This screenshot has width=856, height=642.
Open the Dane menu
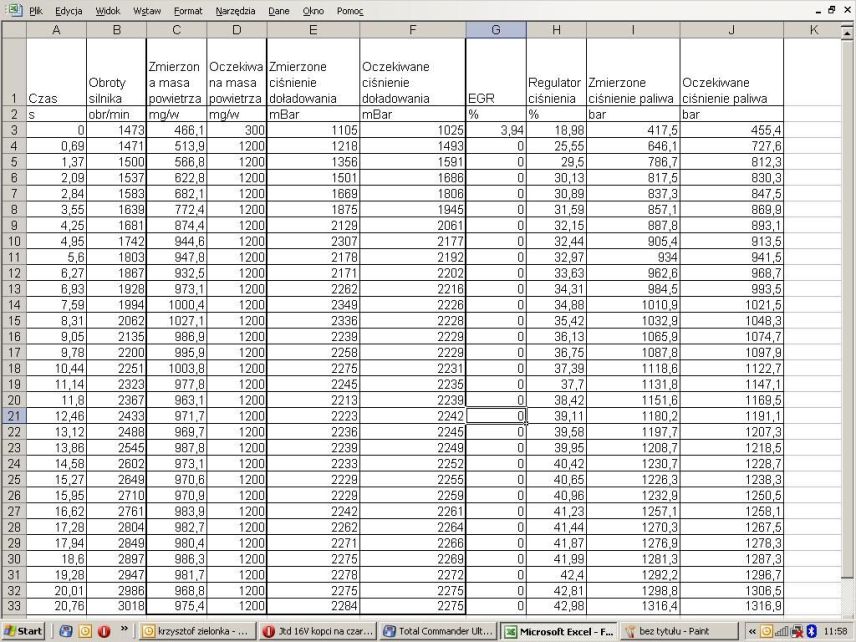(279, 11)
